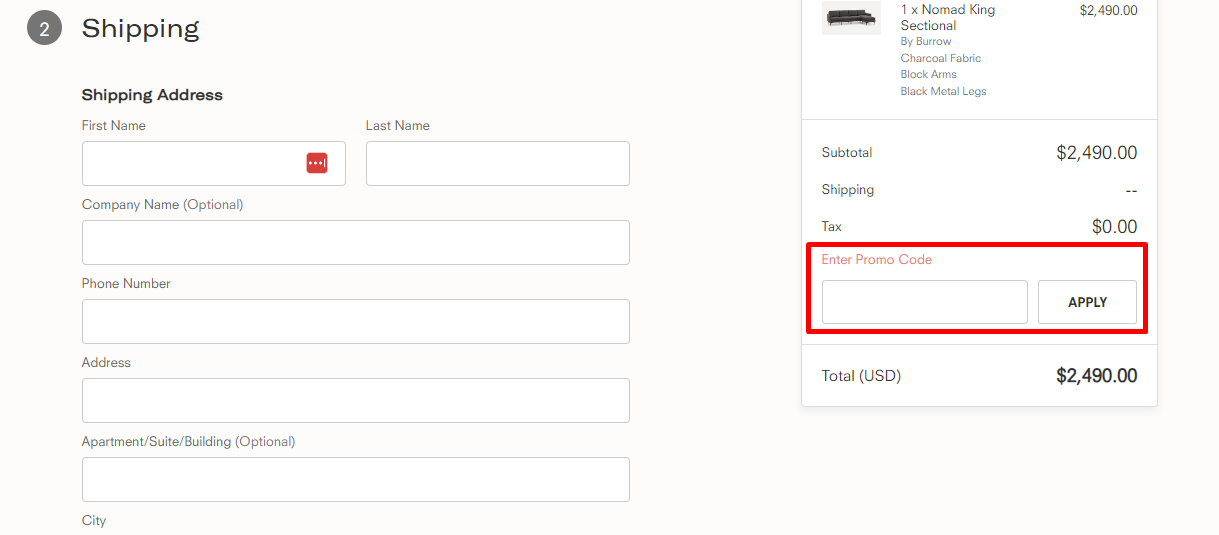
Task: Click the Subtotal $2,490.00 value
Action: [1097, 153]
